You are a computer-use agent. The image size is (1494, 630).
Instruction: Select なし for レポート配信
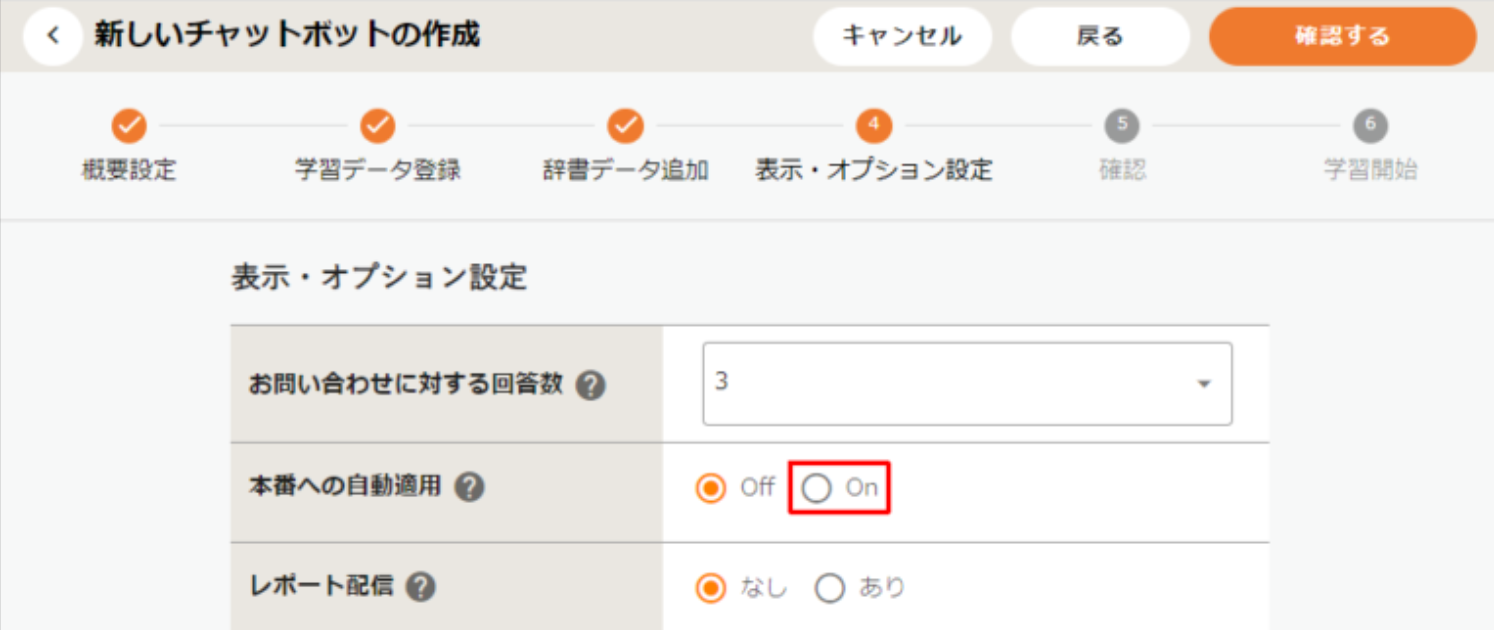[x=711, y=588]
